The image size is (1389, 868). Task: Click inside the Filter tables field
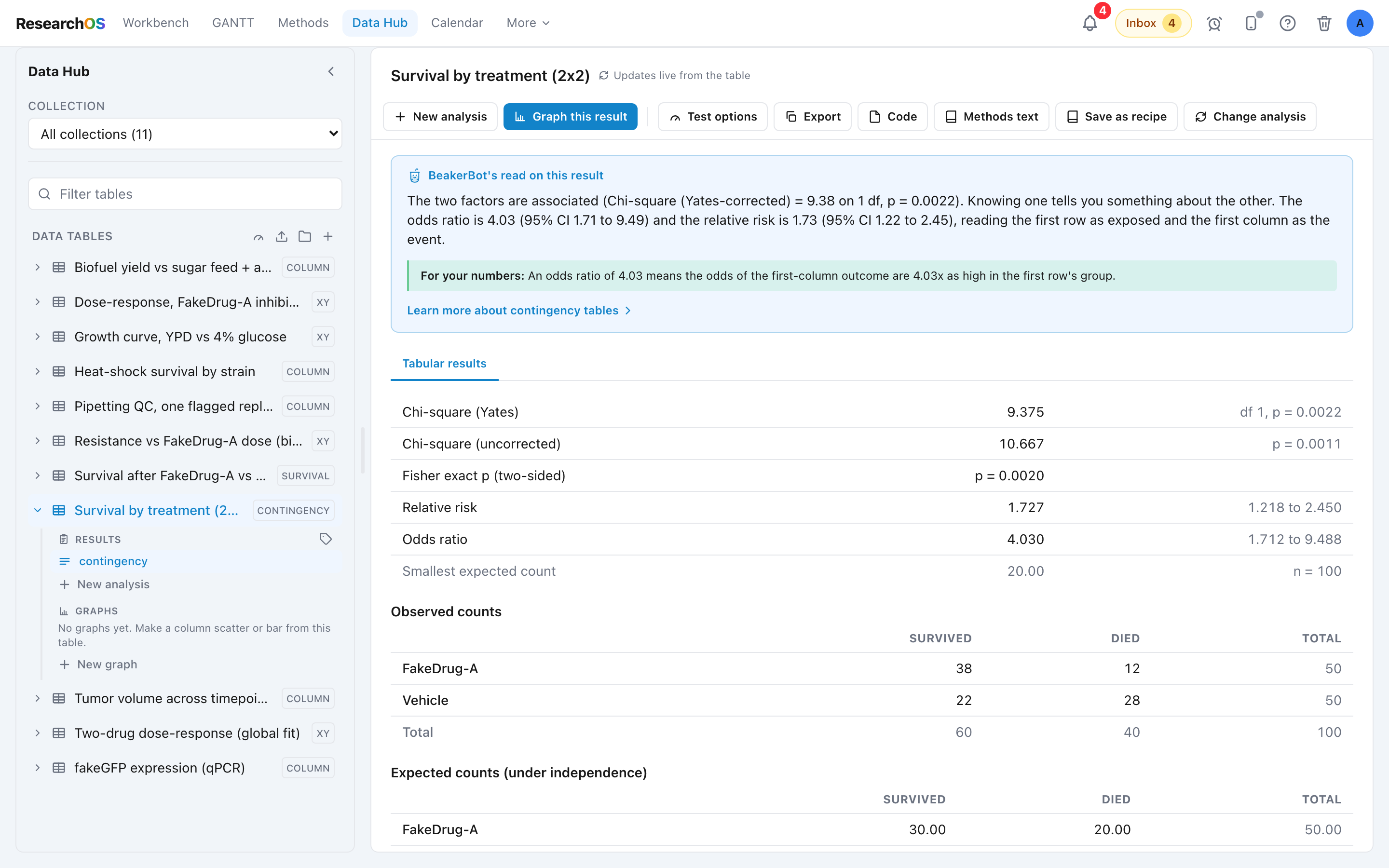tap(185, 194)
